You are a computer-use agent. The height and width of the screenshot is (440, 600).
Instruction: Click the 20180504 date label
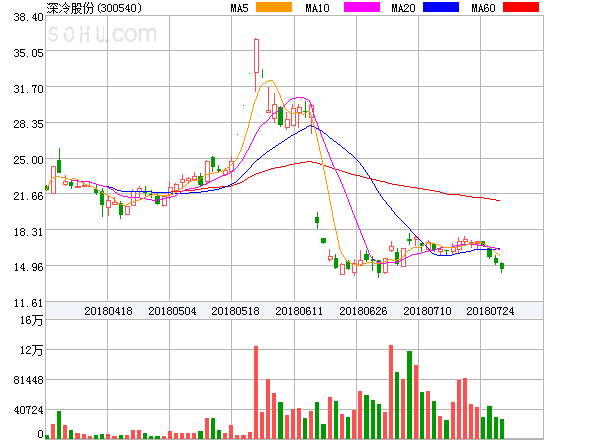pyautogui.click(x=172, y=311)
